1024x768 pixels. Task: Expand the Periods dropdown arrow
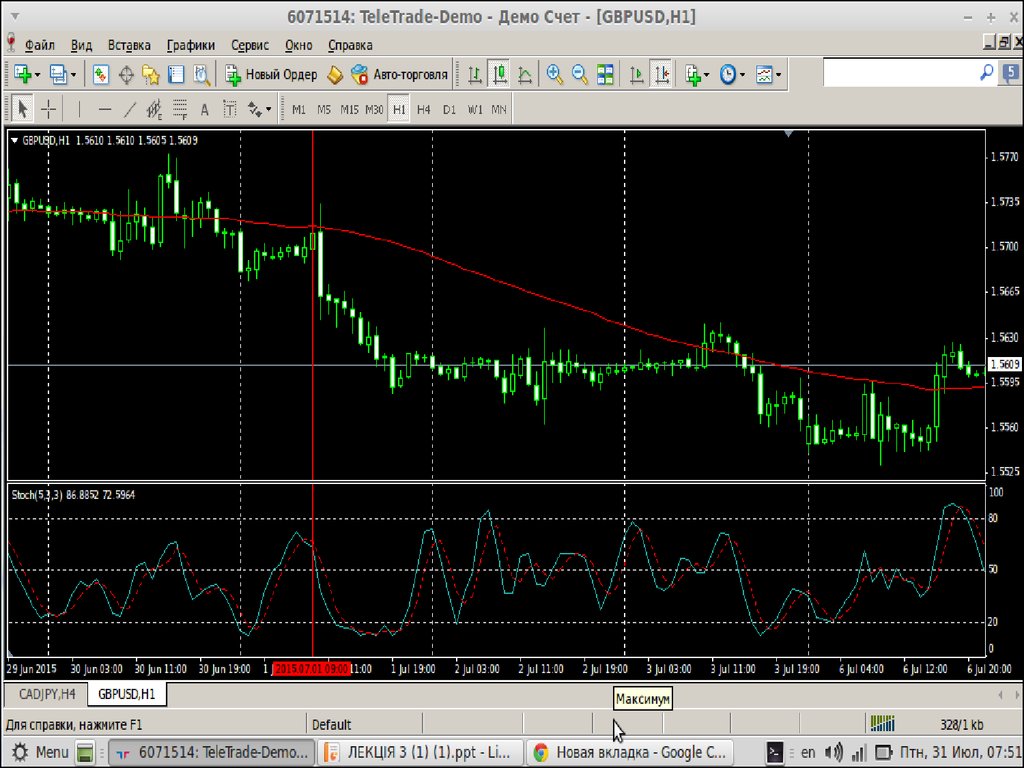point(743,75)
